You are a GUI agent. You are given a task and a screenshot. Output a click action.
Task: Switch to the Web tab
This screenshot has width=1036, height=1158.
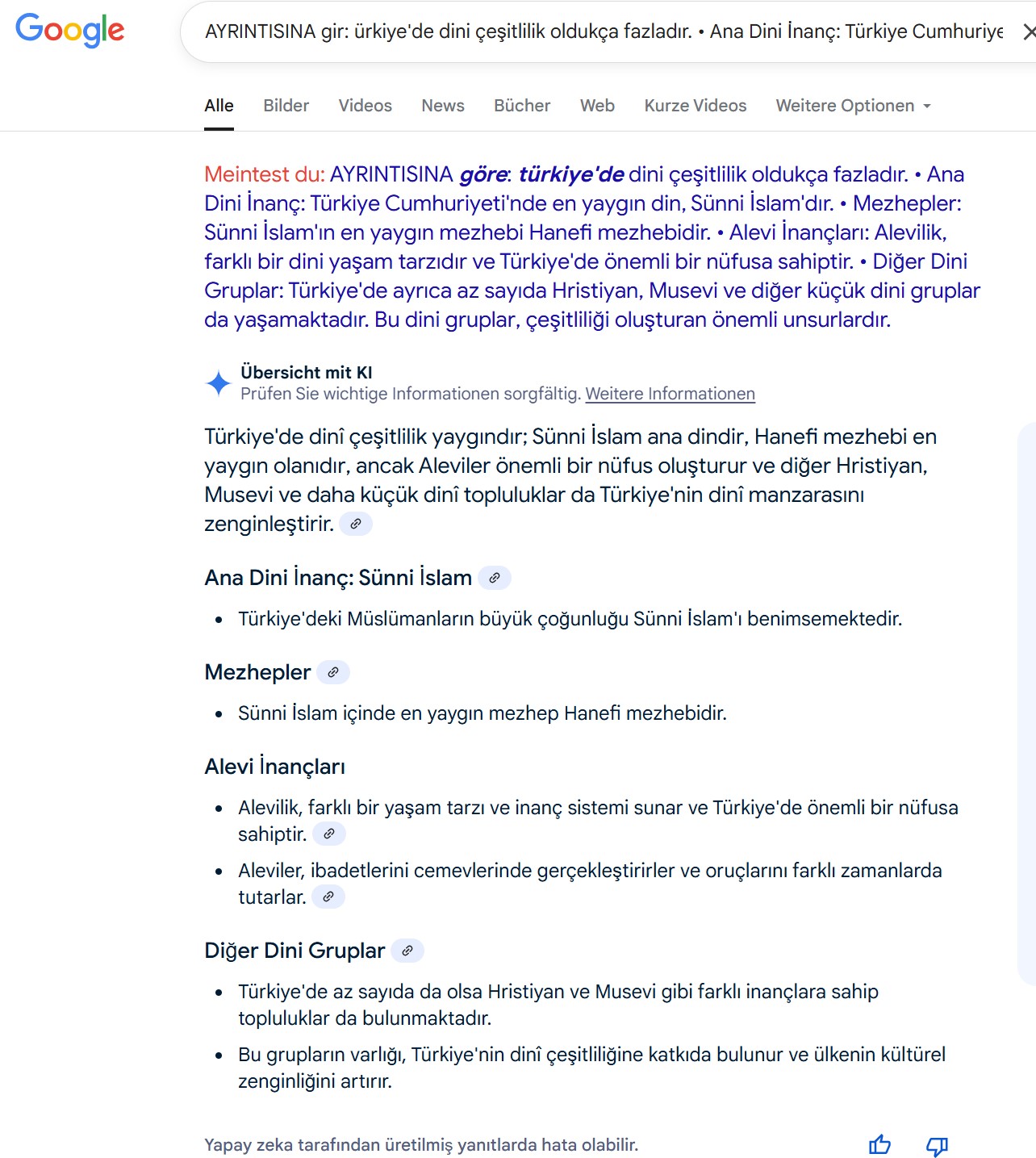pyautogui.click(x=597, y=106)
